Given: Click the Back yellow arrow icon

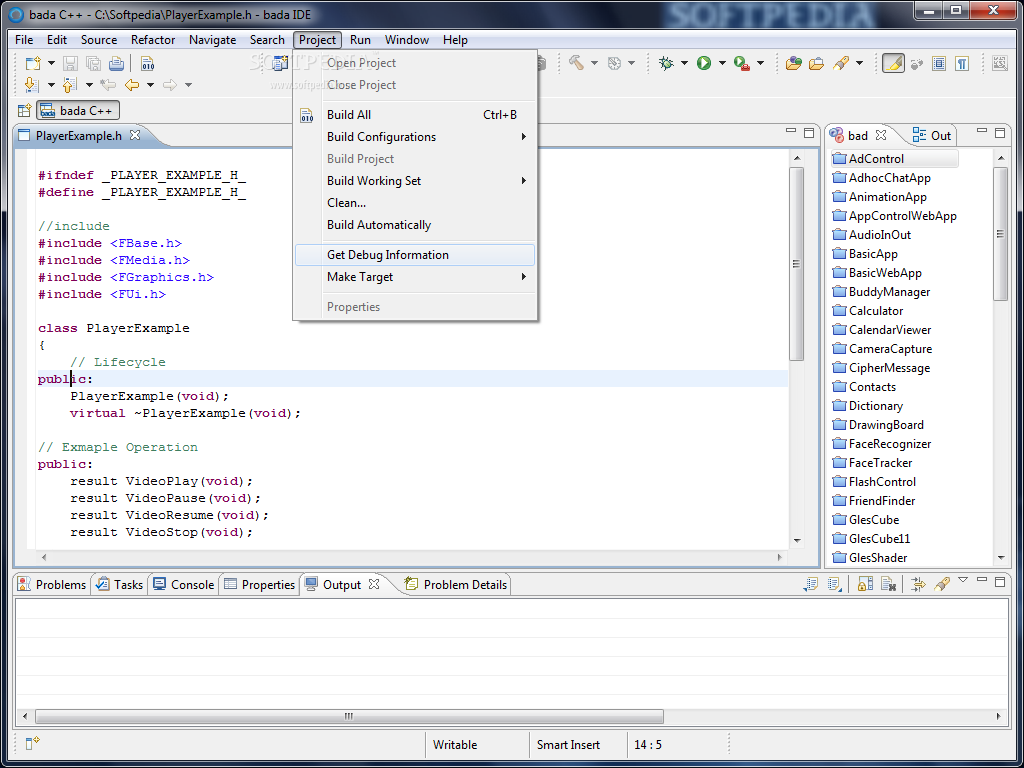Looking at the screenshot, I should point(132,85).
